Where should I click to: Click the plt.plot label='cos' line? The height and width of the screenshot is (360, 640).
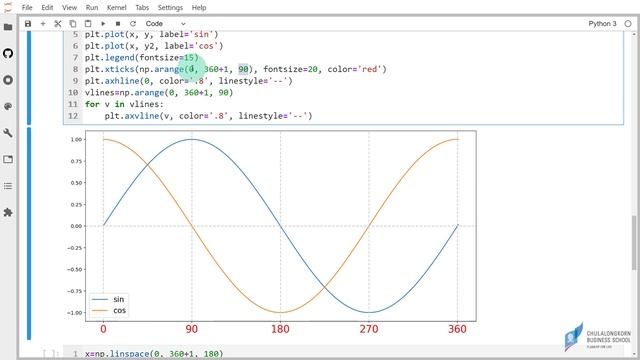pyautogui.click(x=154, y=46)
